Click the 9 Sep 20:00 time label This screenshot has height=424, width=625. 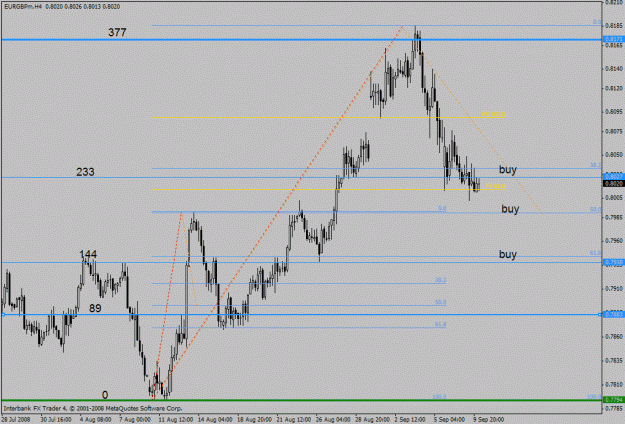pyautogui.click(x=489, y=419)
